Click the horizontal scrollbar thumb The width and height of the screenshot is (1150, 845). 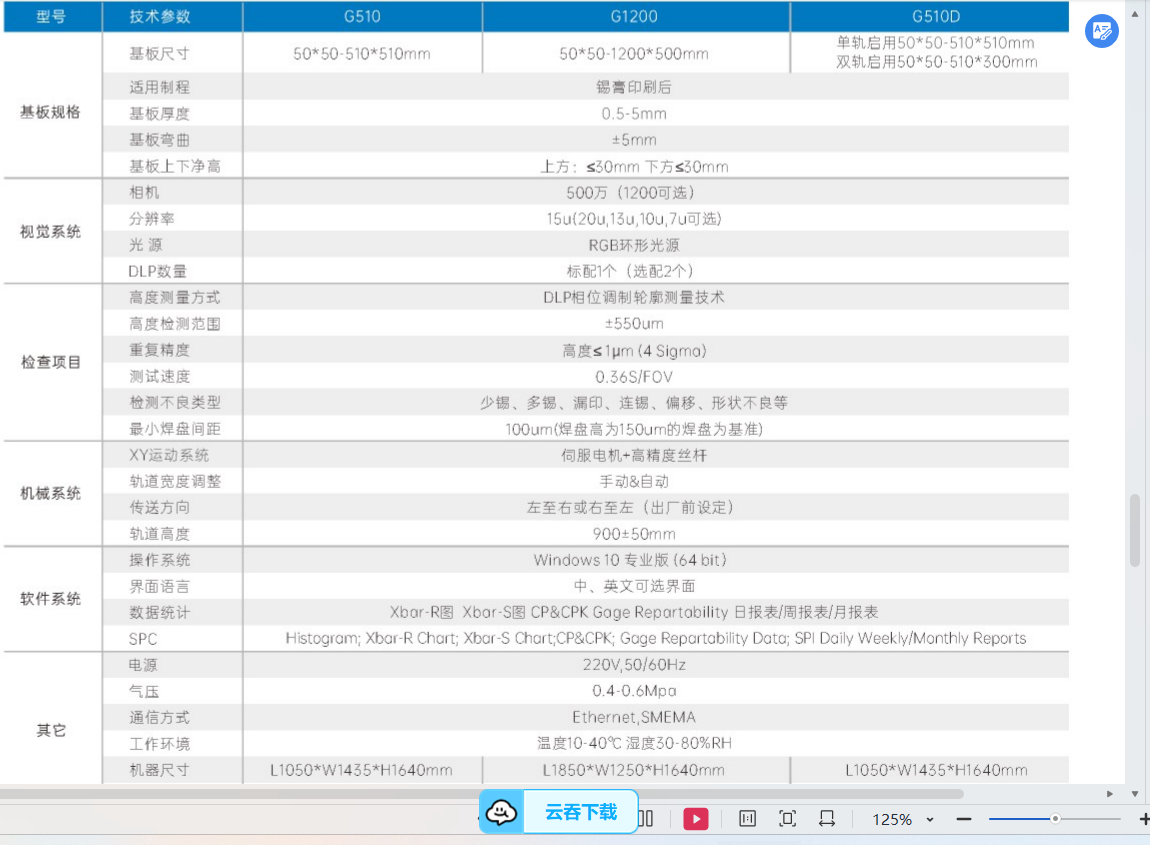(x=480, y=794)
